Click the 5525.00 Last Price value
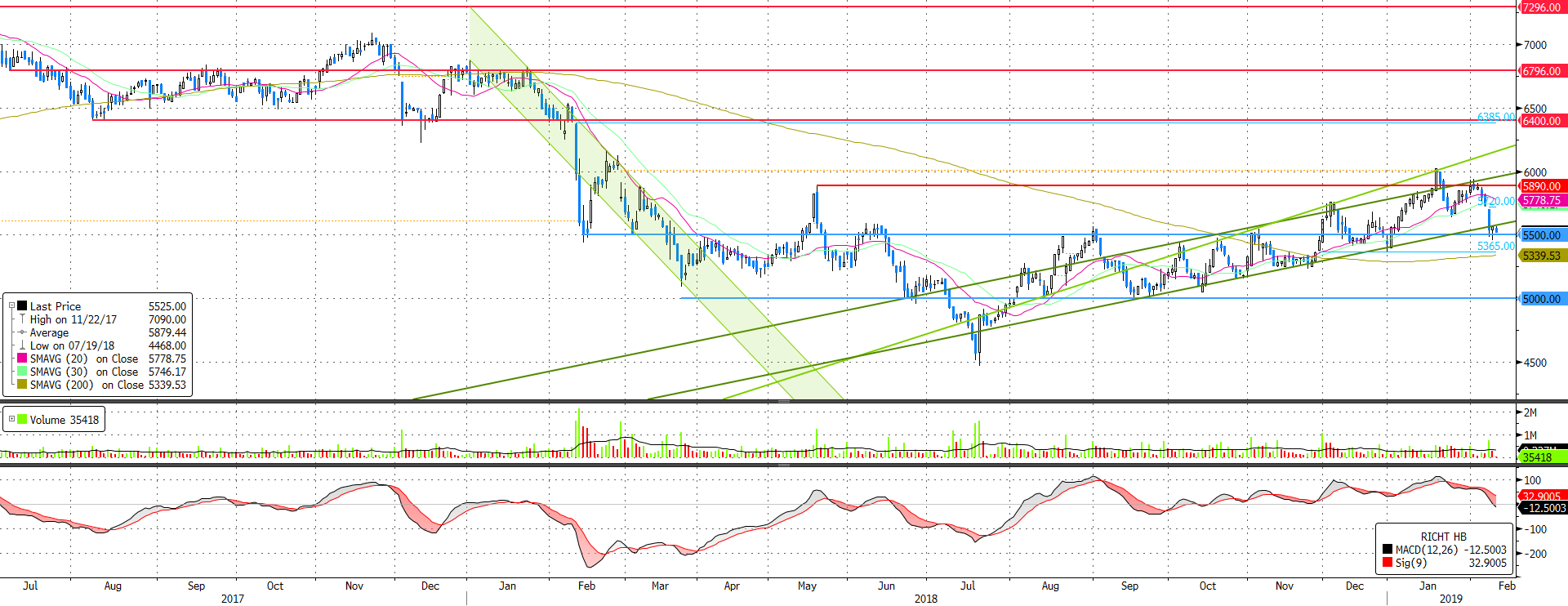1568x606 pixels. [x=167, y=306]
